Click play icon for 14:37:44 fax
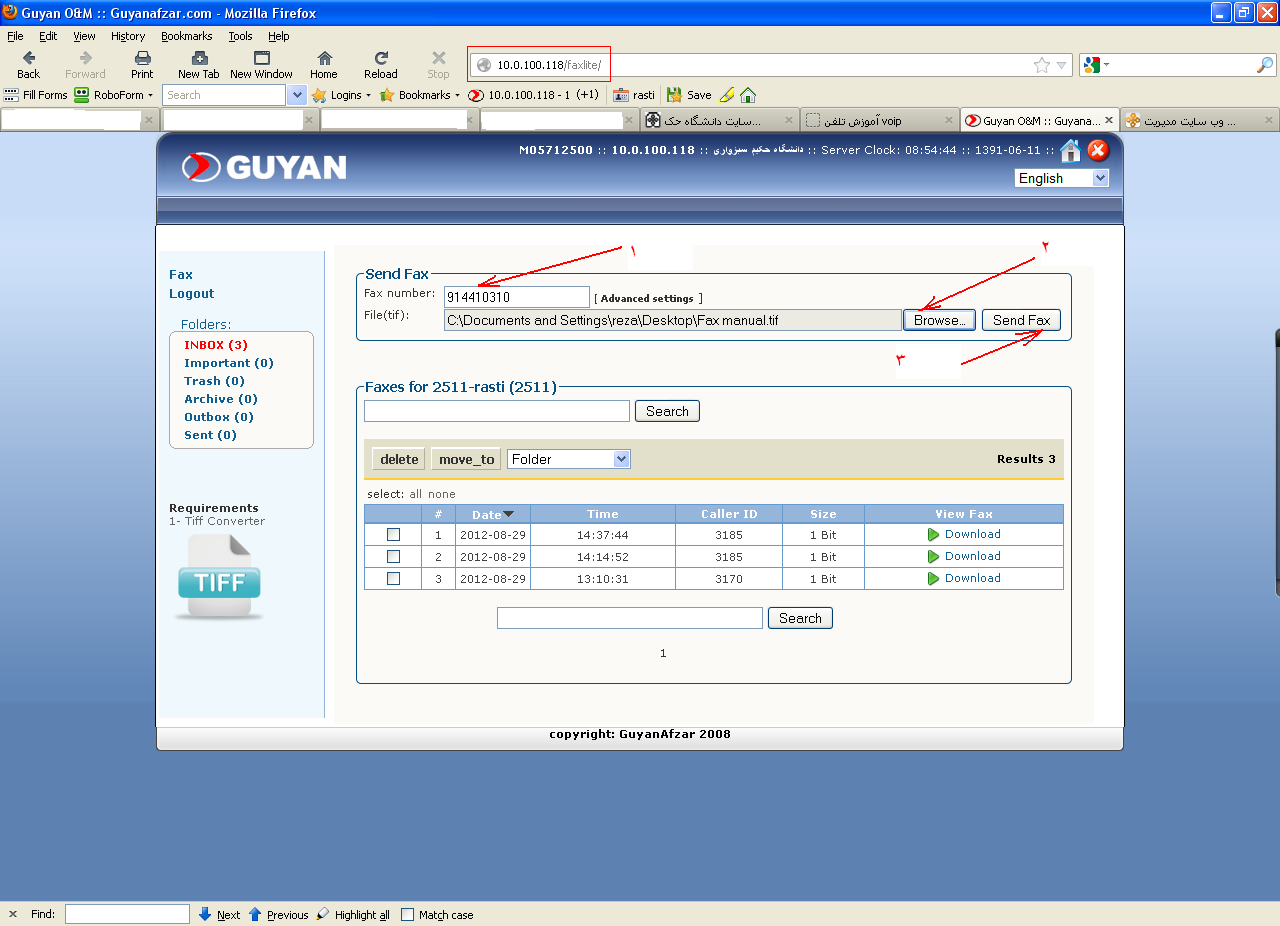The height and width of the screenshot is (926, 1280). coord(934,535)
